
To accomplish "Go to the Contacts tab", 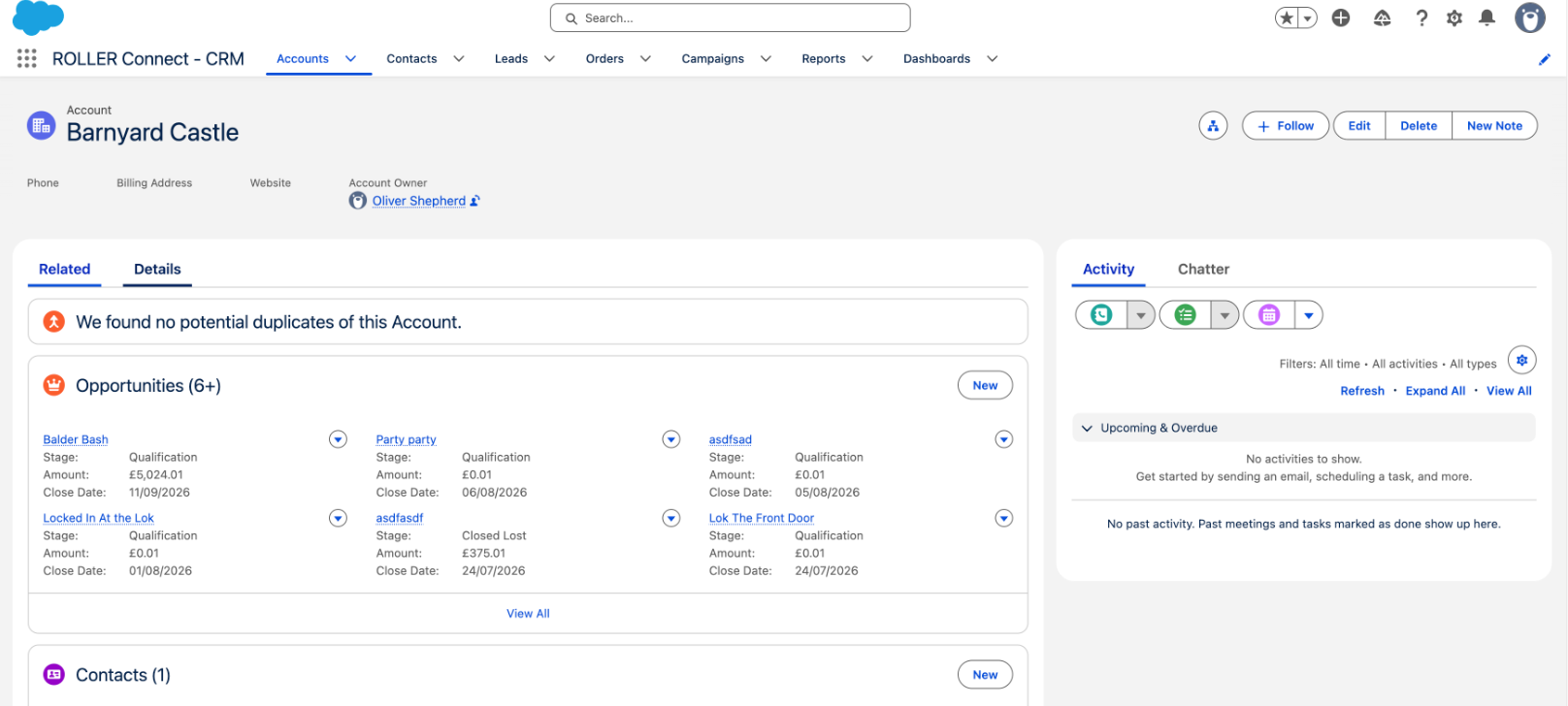I will click(x=411, y=59).
